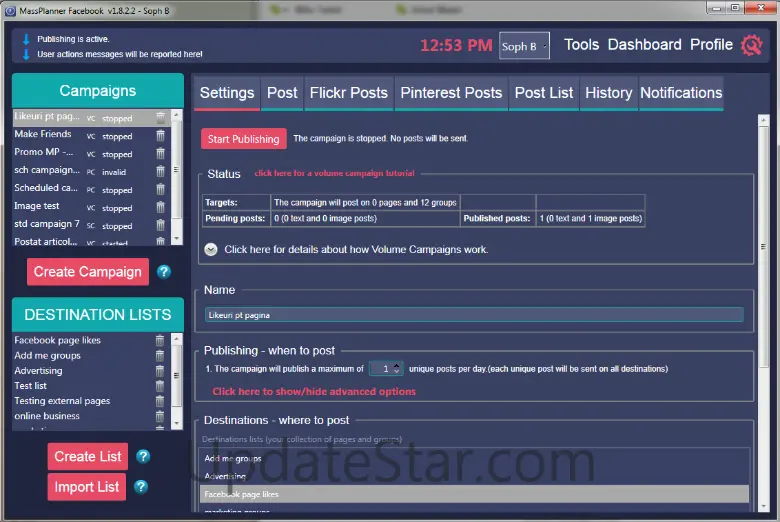Click destination lists scrollbar down arrow
Viewport: 780px width, 522px height.
176,423
